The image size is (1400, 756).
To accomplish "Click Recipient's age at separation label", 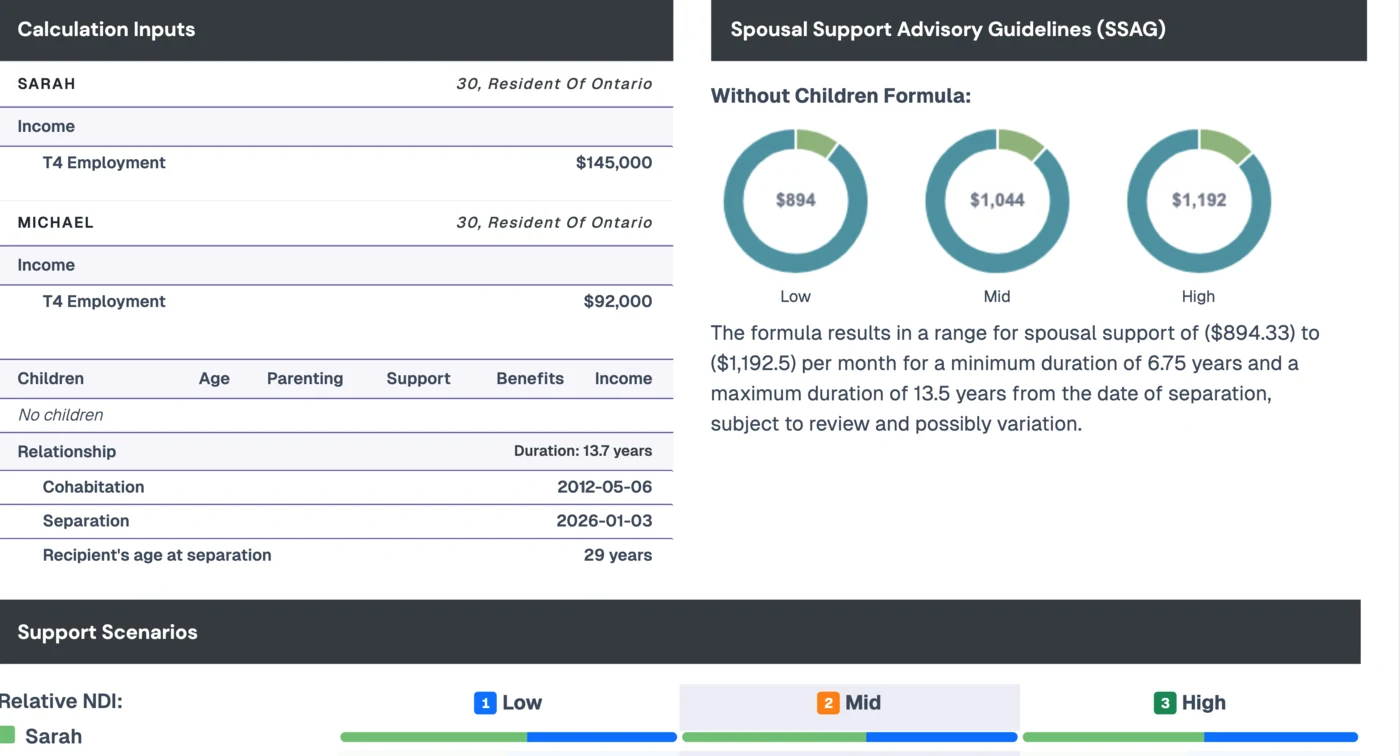I will click(157, 556).
